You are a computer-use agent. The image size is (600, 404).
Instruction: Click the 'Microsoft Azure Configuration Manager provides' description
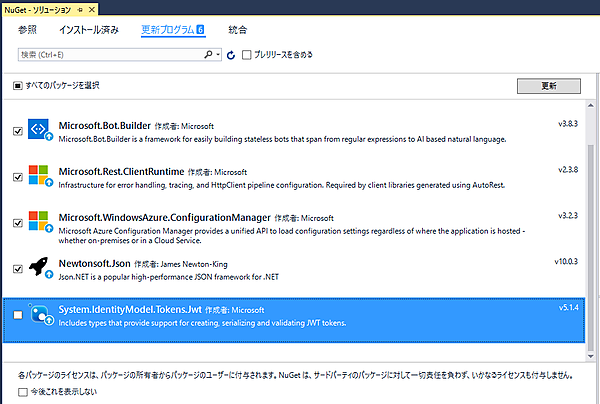coord(292,236)
